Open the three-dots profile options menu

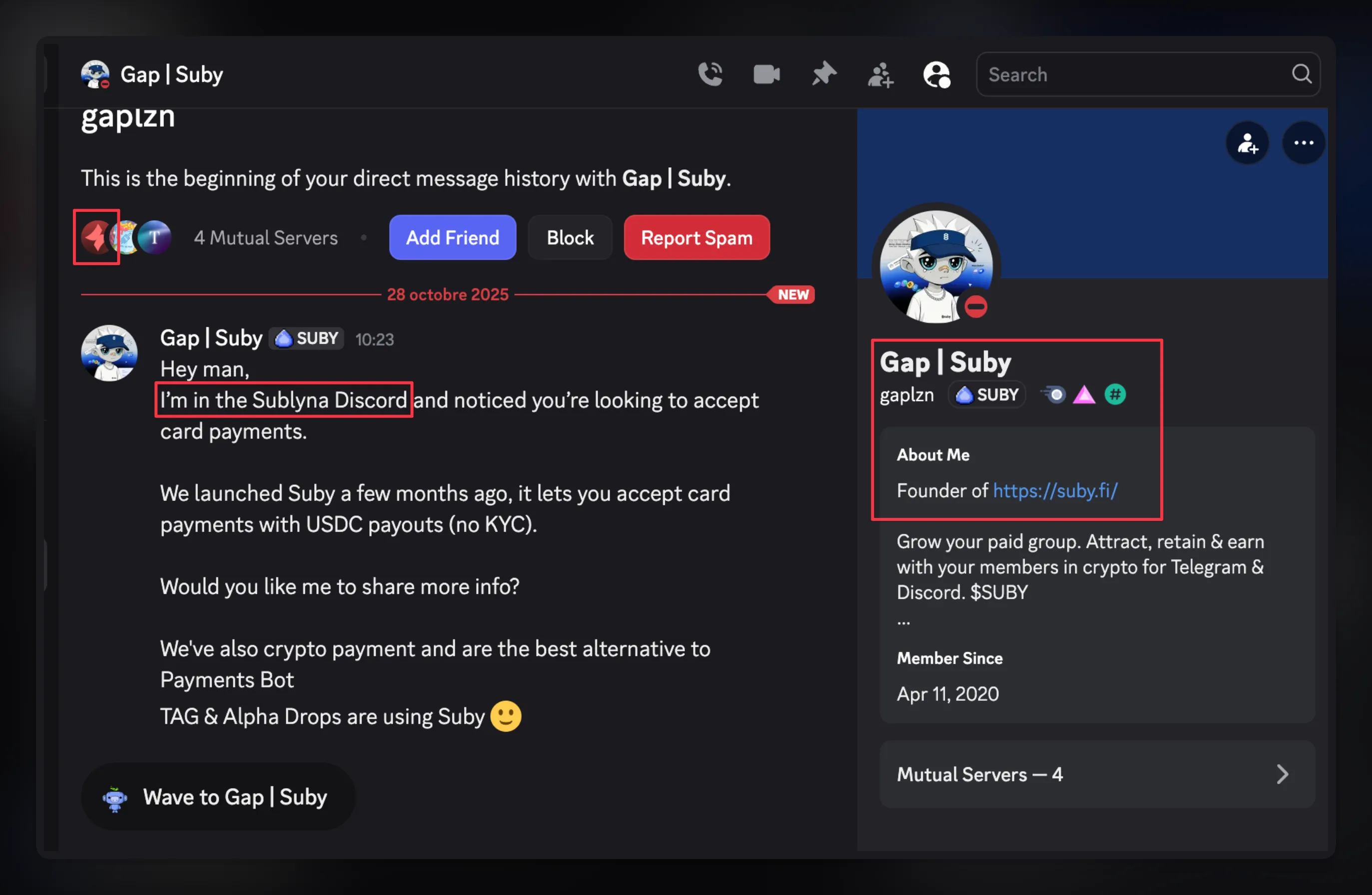point(1303,143)
